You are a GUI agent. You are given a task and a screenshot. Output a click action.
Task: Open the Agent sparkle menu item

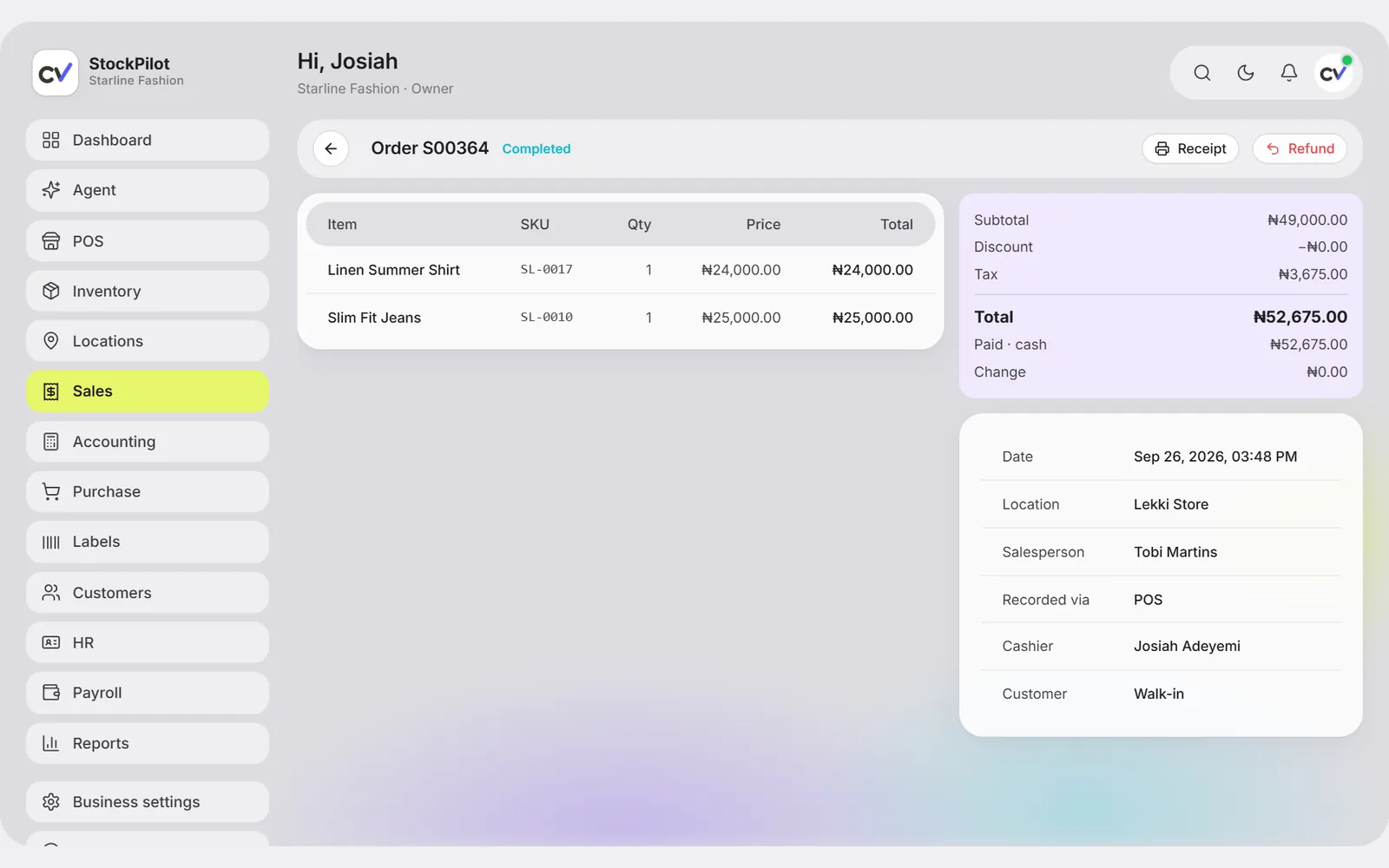point(148,190)
